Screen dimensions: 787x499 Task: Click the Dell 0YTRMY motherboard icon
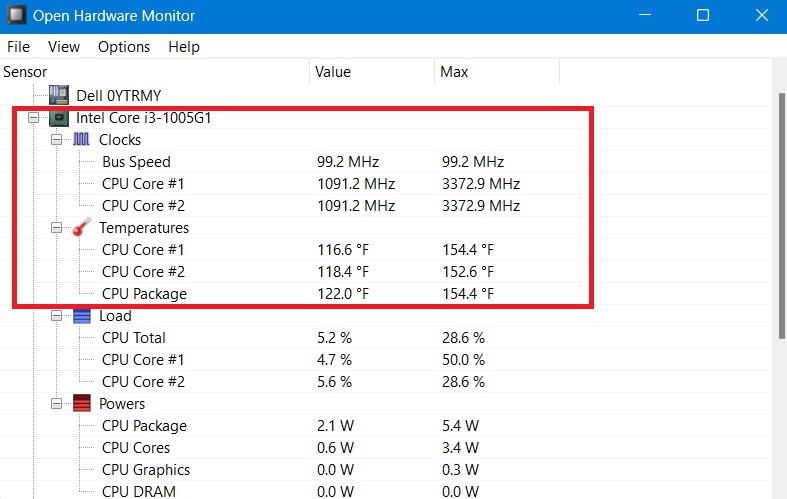pyautogui.click(x=59, y=95)
